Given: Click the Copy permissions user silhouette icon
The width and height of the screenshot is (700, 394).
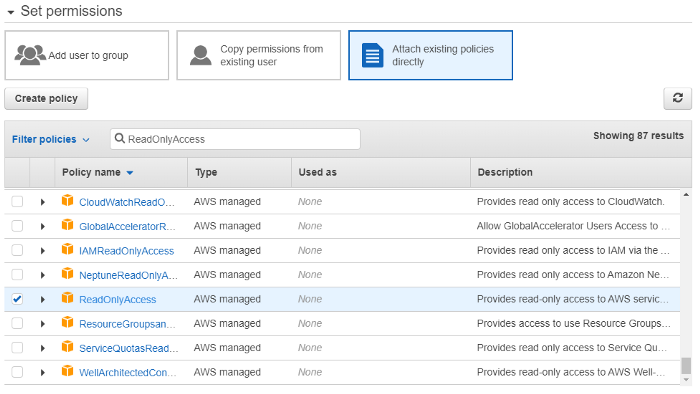Looking at the screenshot, I should coord(200,55).
